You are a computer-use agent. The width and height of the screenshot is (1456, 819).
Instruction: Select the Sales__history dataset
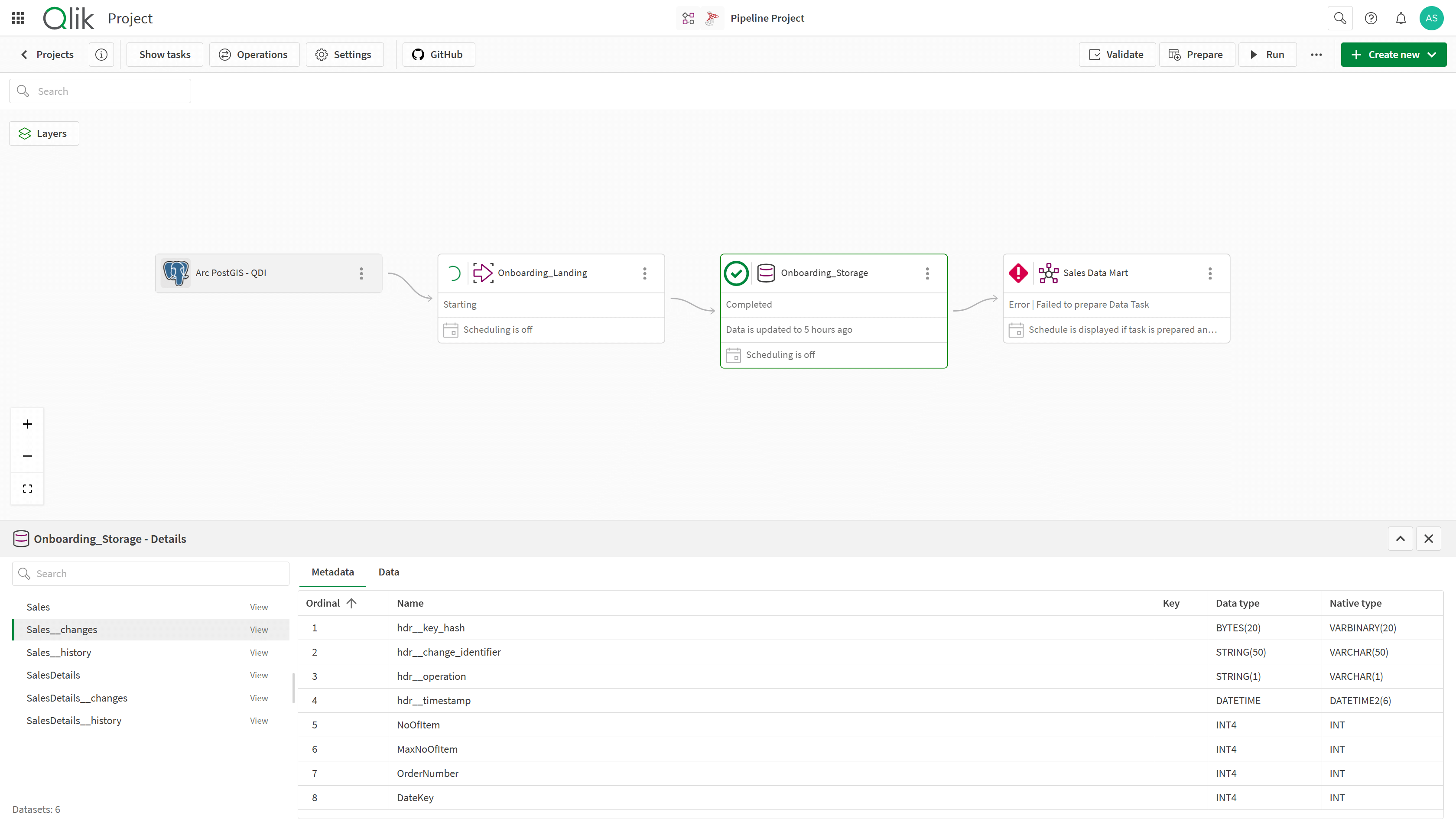tap(150, 652)
